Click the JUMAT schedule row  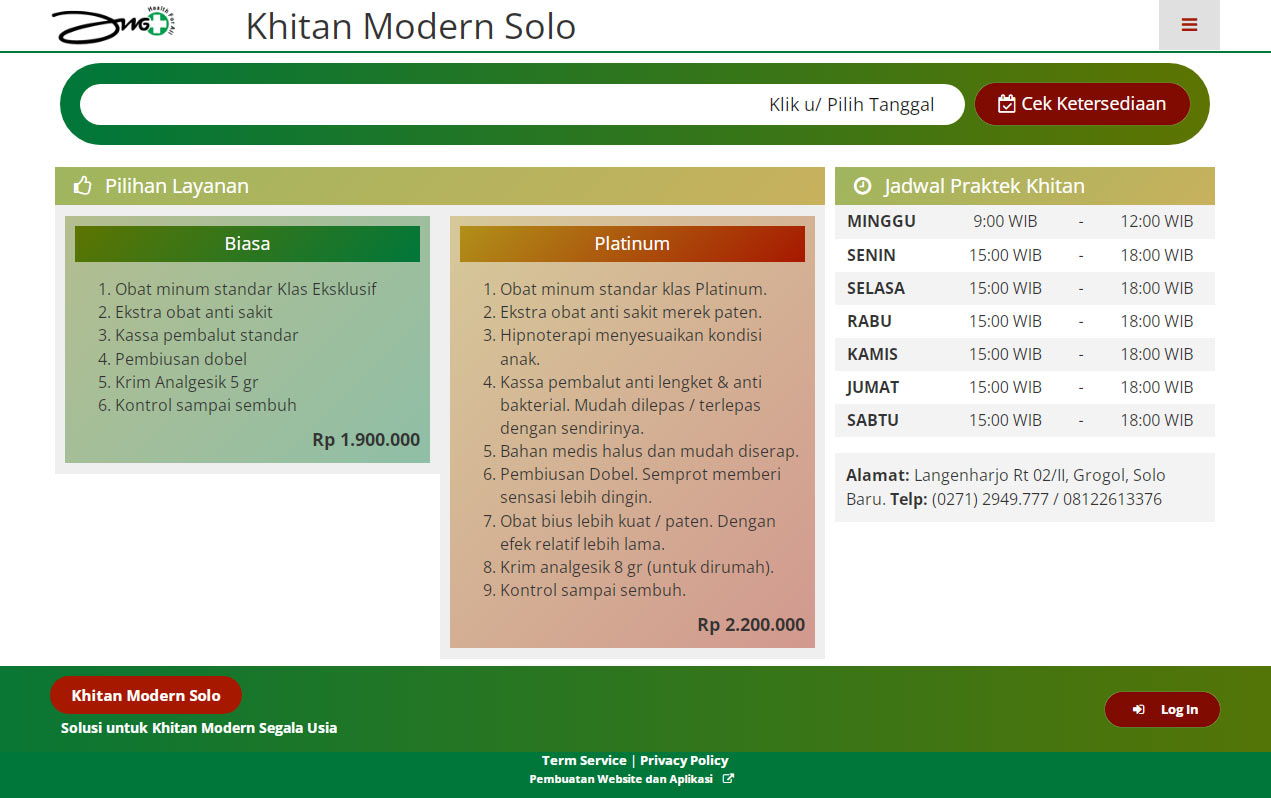click(1025, 387)
